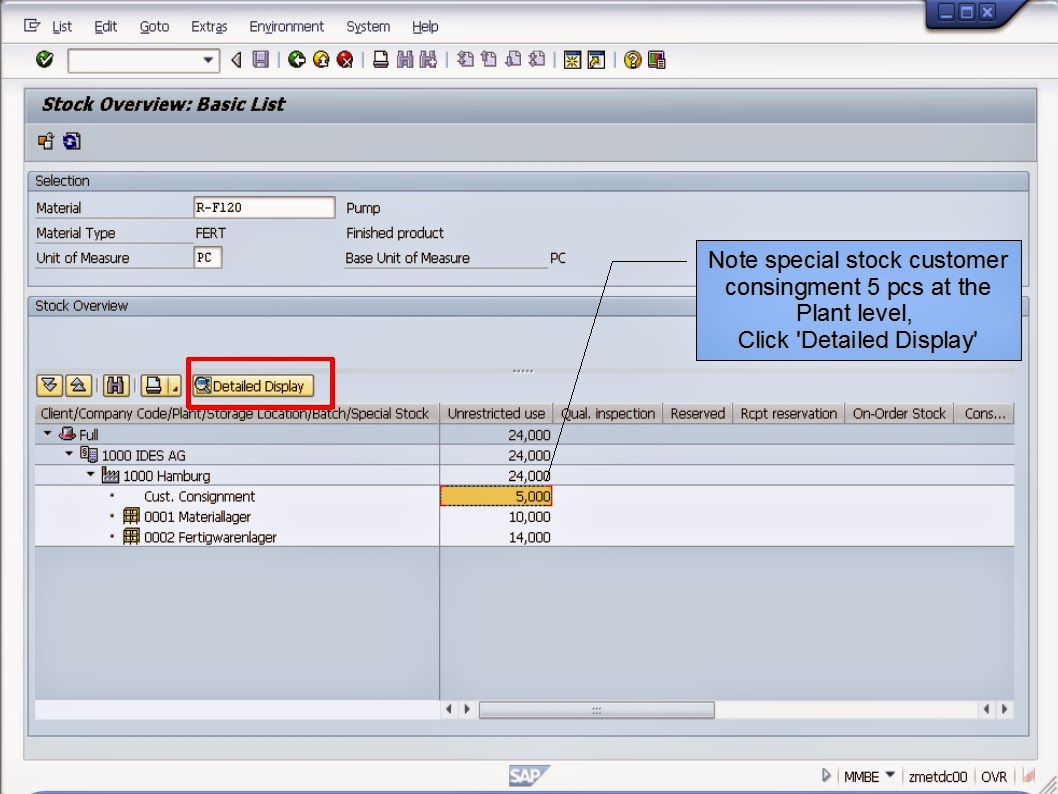This screenshot has width=1058, height=794.
Task: Click the left scroll arrow beside the scrollbar thumb
Action: pyautogui.click(x=449, y=709)
